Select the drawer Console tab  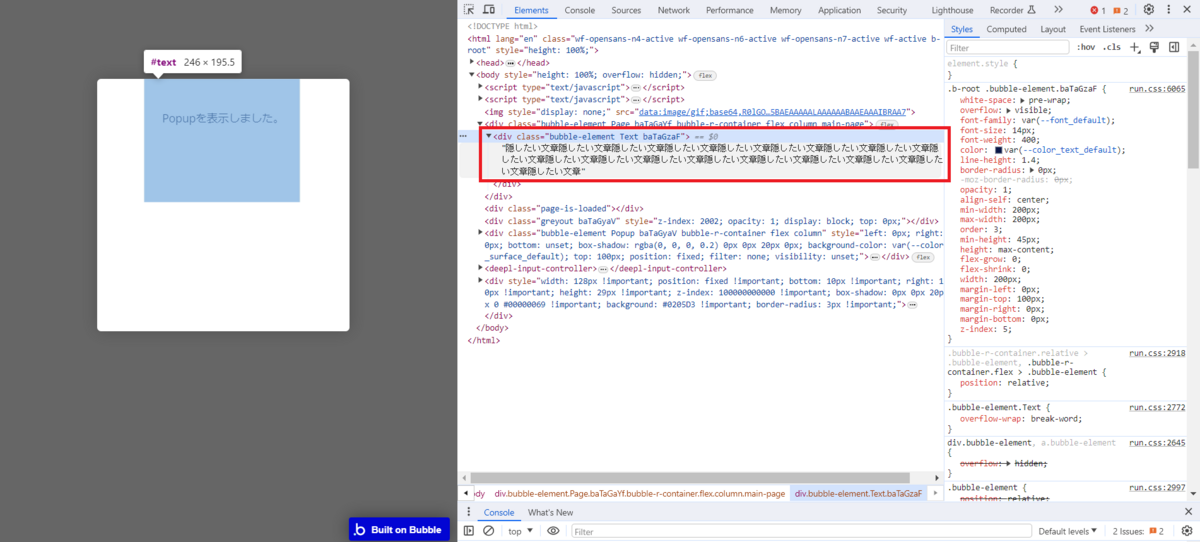click(499, 512)
